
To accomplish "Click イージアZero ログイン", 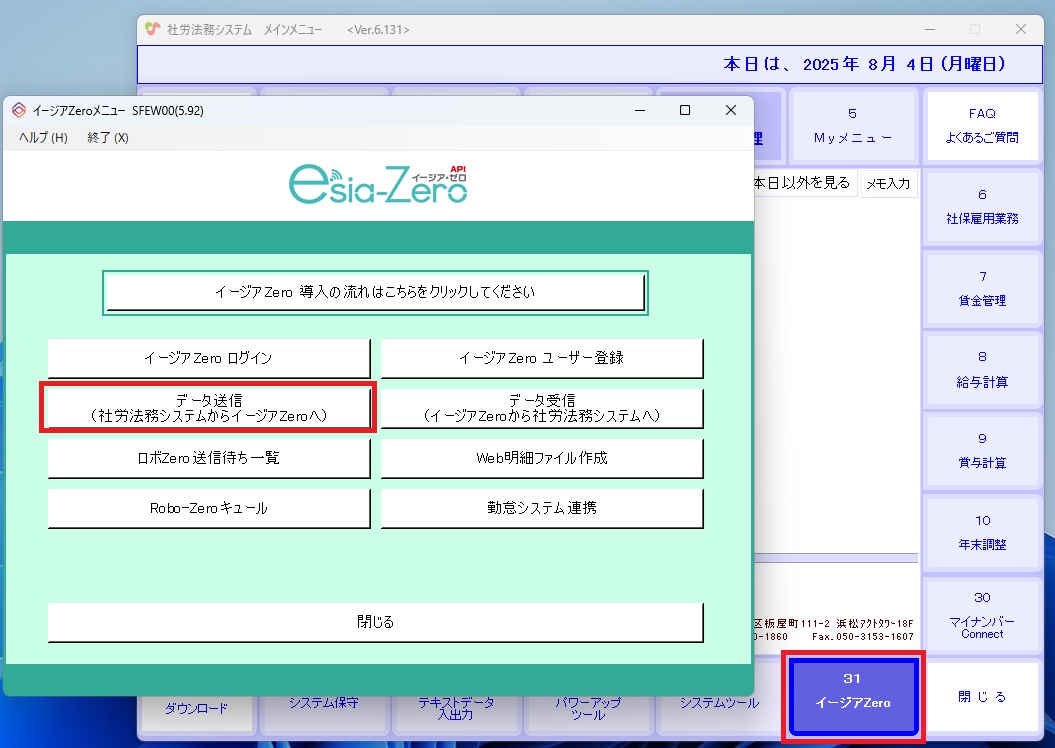I will pyautogui.click(x=207, y=358).
